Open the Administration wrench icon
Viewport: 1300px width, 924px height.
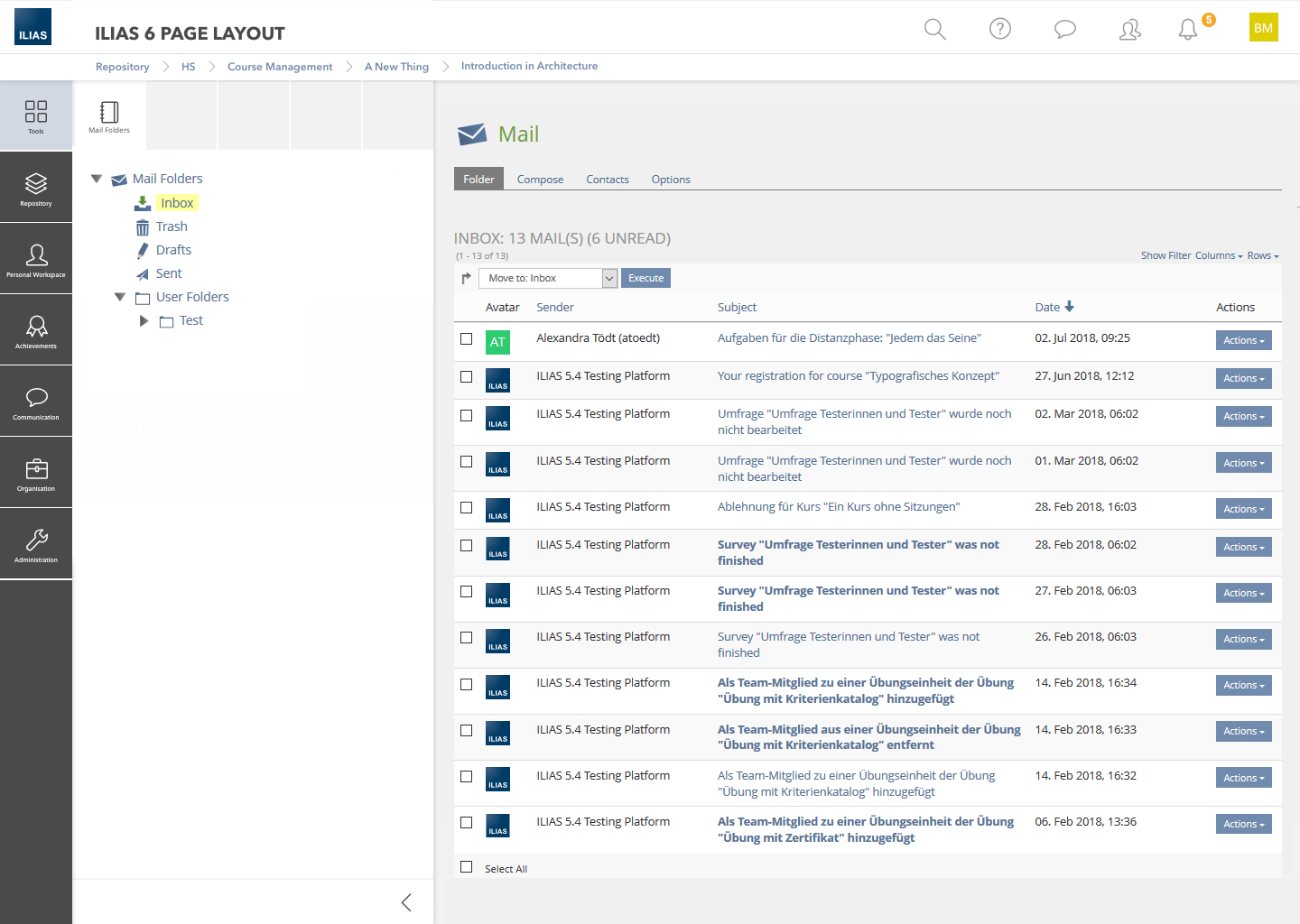36,544
